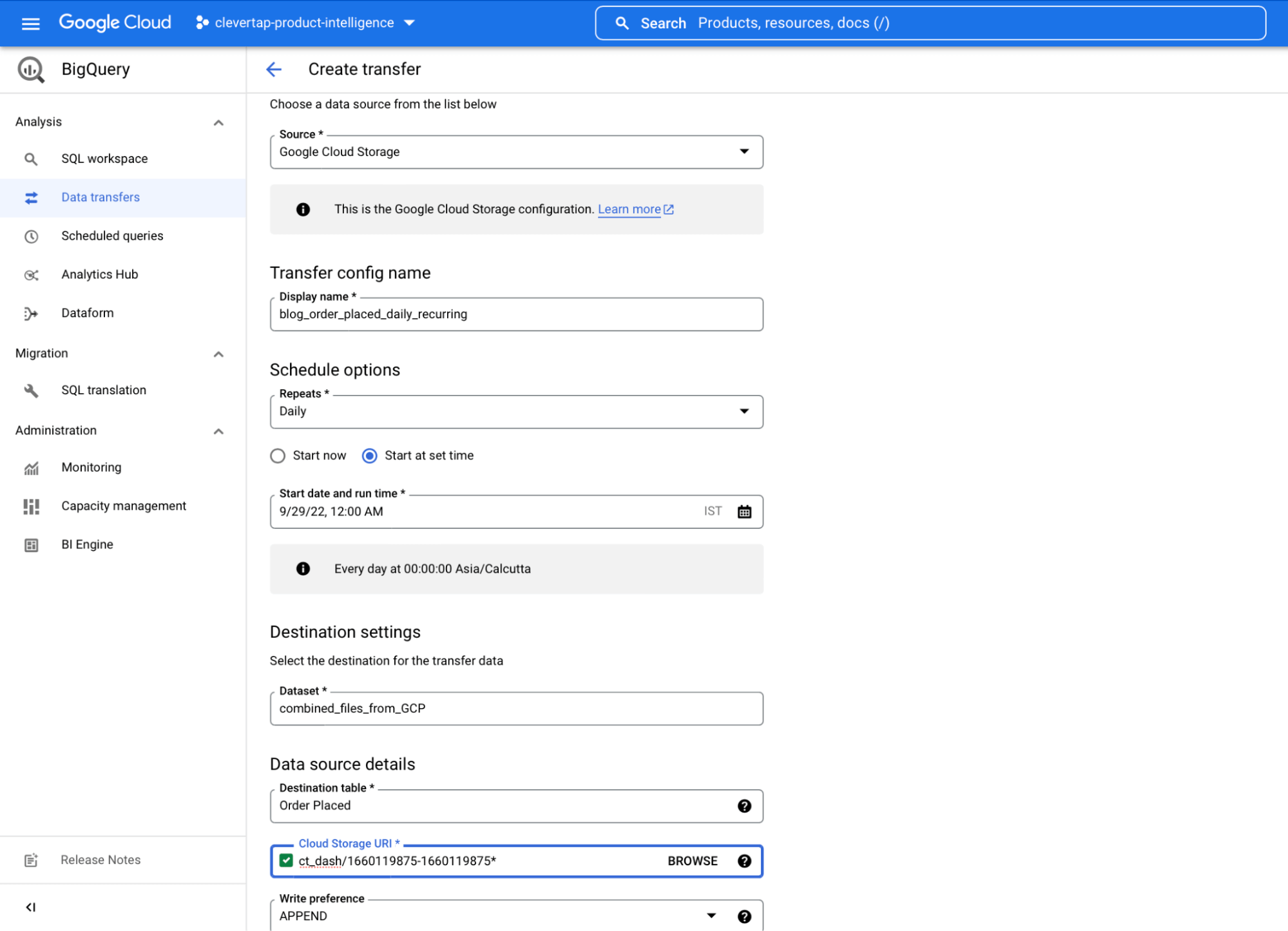The height and width of the screenshot is (931, 1288).
Task: Collapse the Migration section
Action: [218, 354]
